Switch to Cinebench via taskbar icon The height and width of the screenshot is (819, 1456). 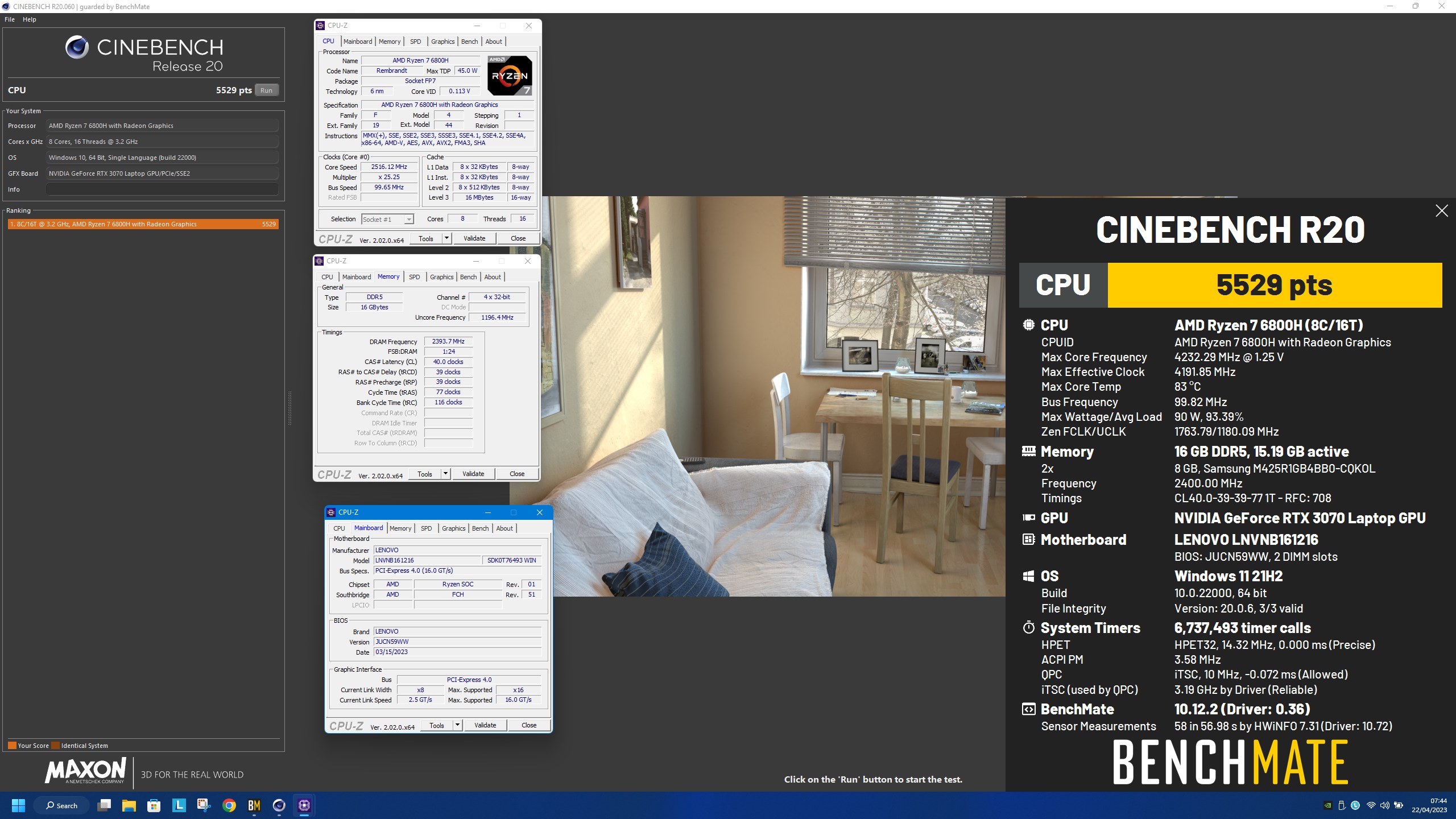tap(279, 805)
